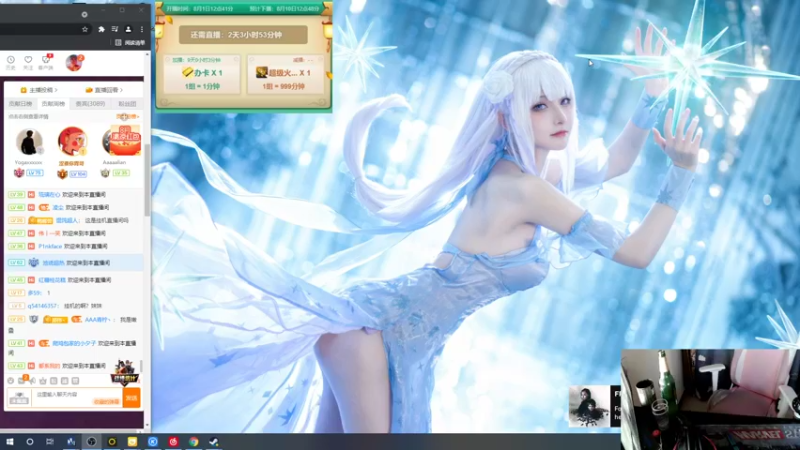Screen dimensions: 800x450
Task: Click the logged-in user avatar in header
Action: coord(74,62)
